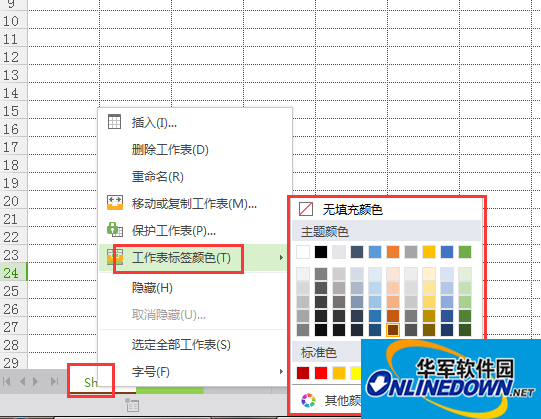The image size is (541, 419).
Task: Pick the gold theme swatch in top row
Action: pyautogui.click(x=429, y=252)
